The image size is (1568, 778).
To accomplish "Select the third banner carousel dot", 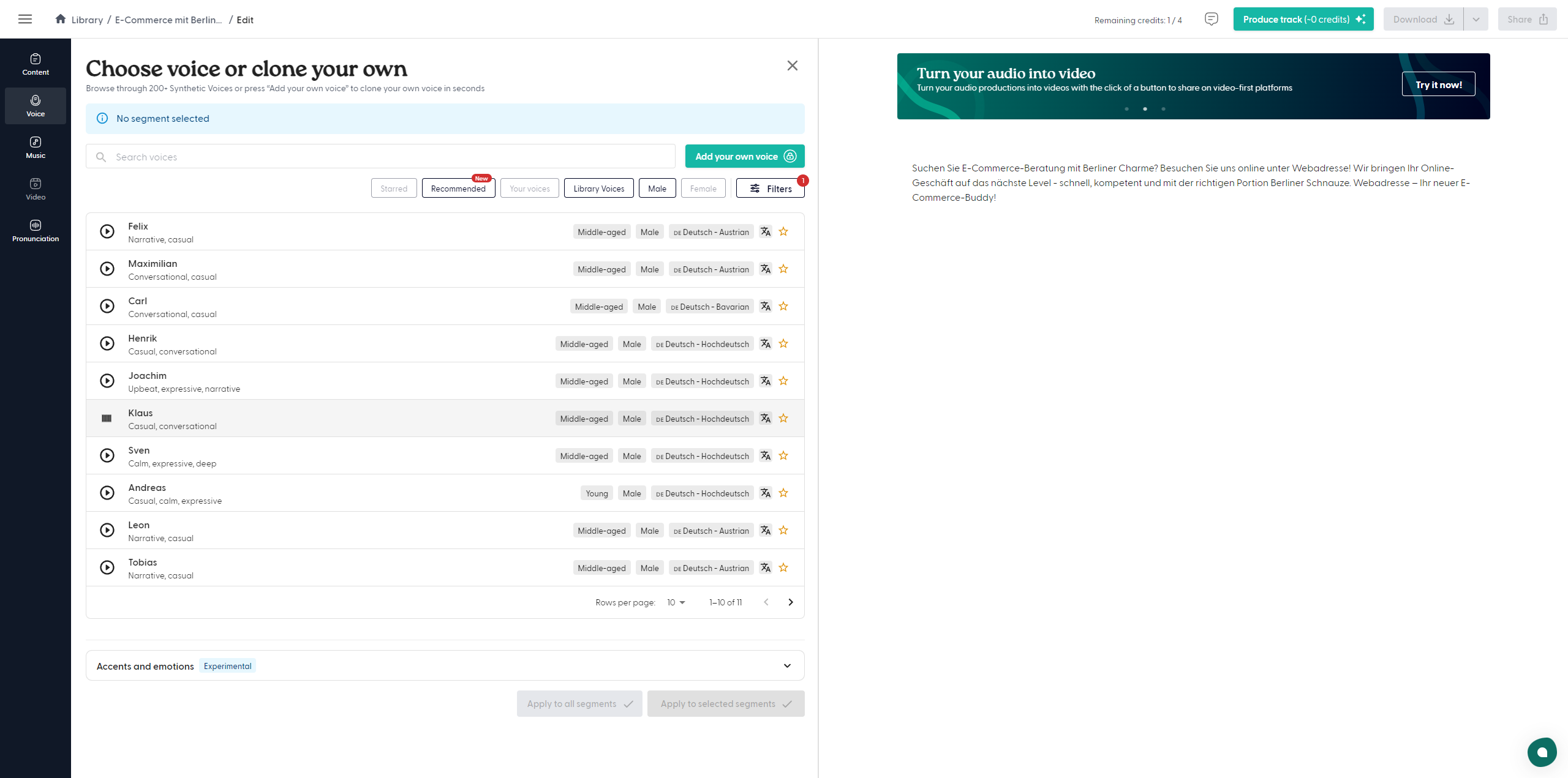I will click(1163, 109).
